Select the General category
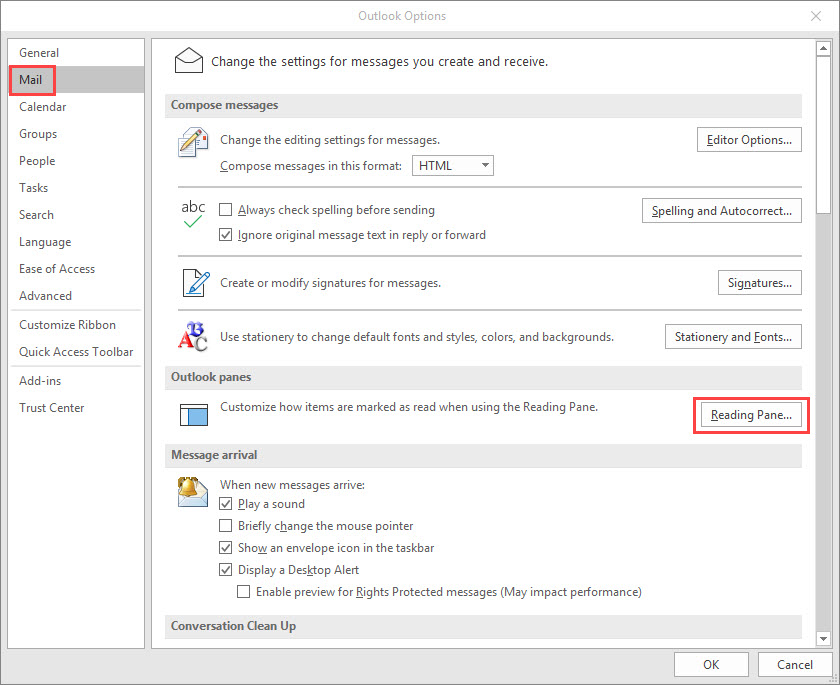Image resolution: width=840 pixels, height=685 pixels. [76, 52]
